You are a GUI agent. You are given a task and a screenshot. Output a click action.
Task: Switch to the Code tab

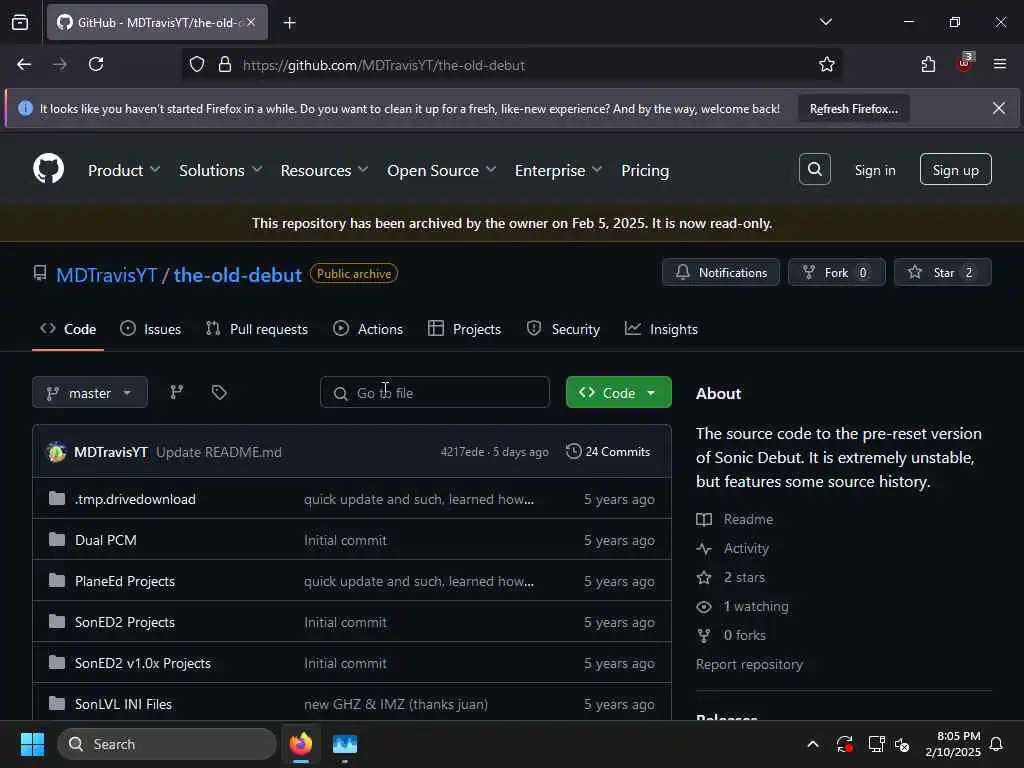[68, 329]
